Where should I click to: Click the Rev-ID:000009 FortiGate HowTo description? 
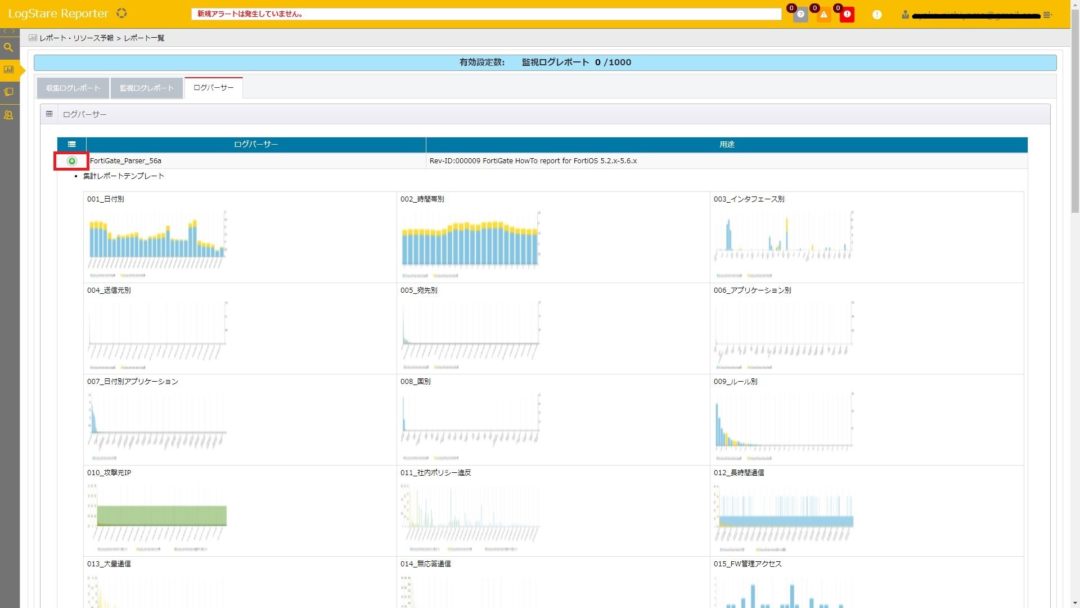tap(533, 161)
